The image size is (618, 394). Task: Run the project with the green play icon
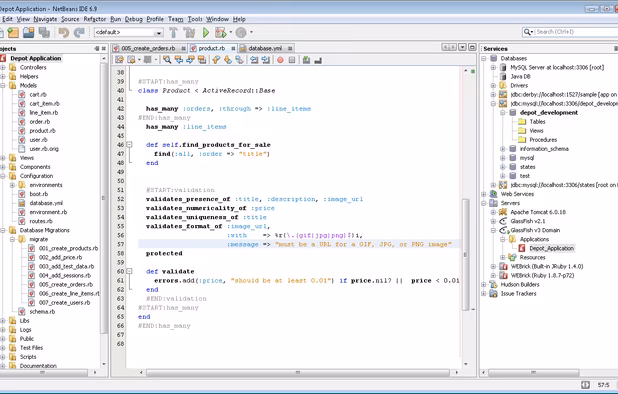[x=206, y=33]
